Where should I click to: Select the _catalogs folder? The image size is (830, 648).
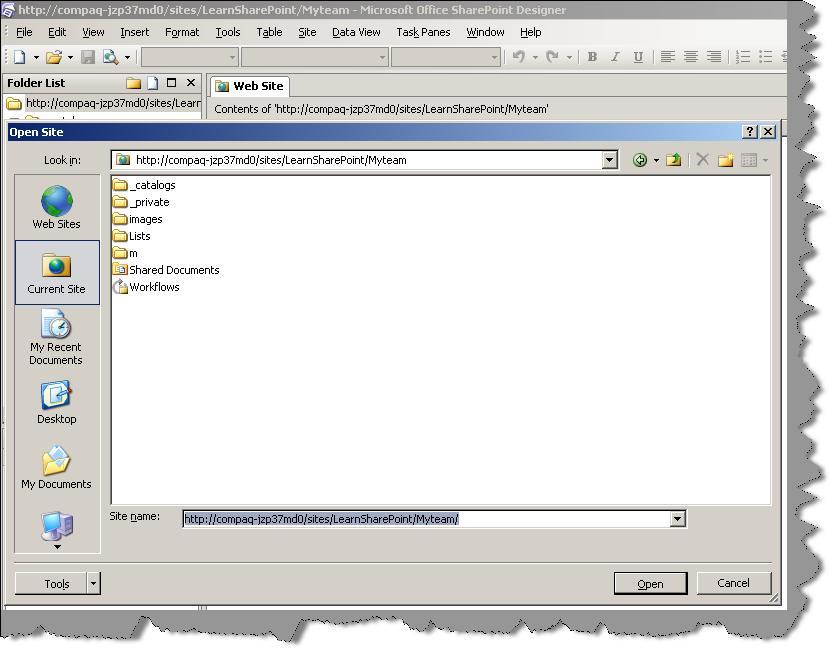click(145, 185)
